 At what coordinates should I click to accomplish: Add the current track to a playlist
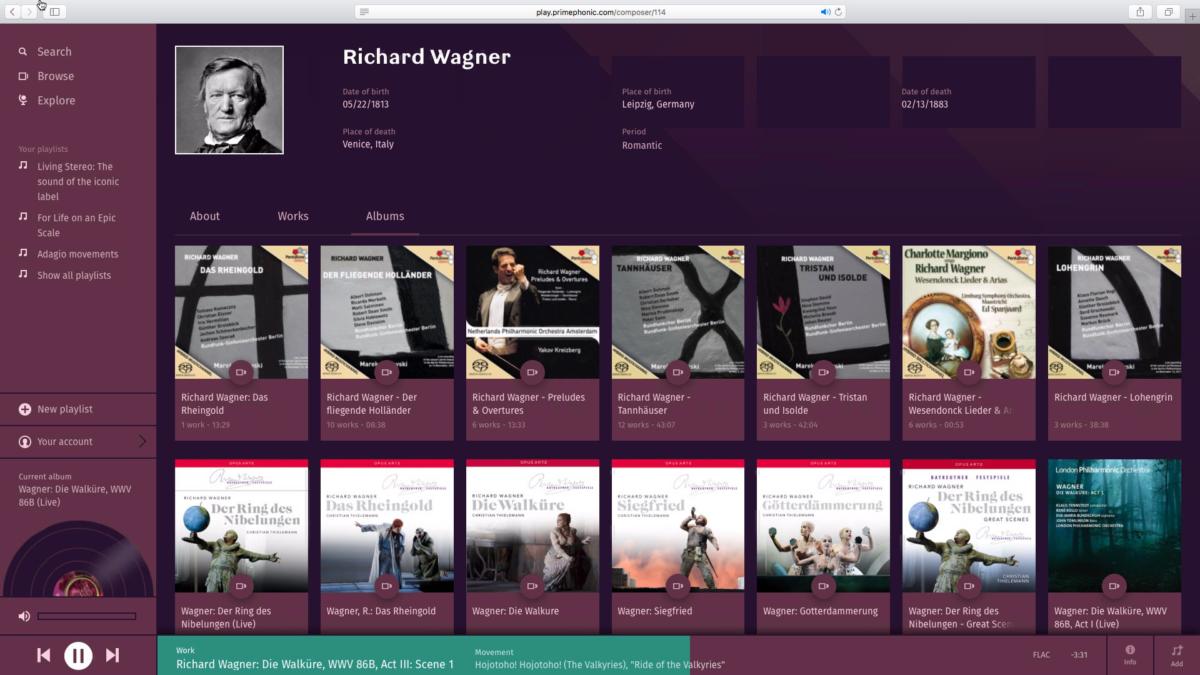[1176, 655]
